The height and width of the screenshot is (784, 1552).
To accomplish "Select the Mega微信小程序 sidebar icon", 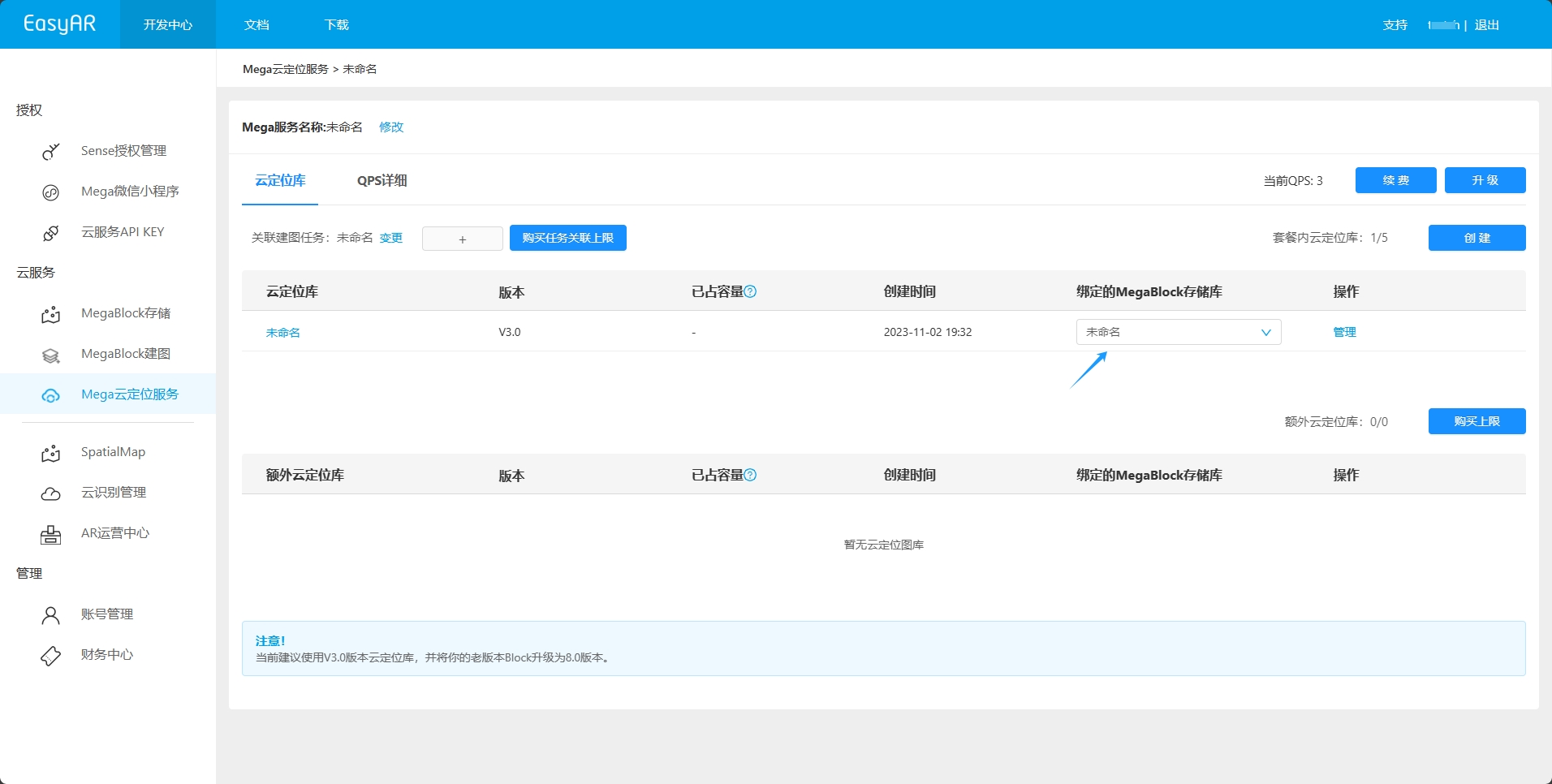I will pyautogui.click(x=50, y=192).
